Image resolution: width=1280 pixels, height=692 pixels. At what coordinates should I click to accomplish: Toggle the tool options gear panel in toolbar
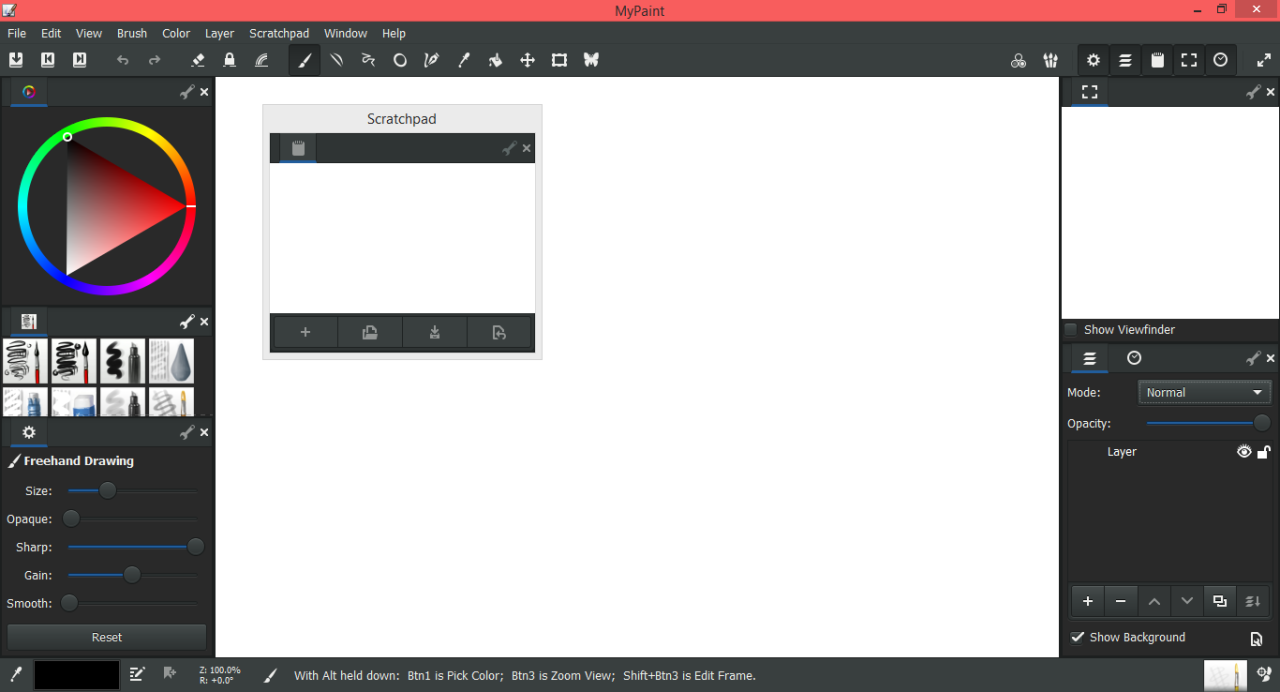click(x=1094, y=60)
